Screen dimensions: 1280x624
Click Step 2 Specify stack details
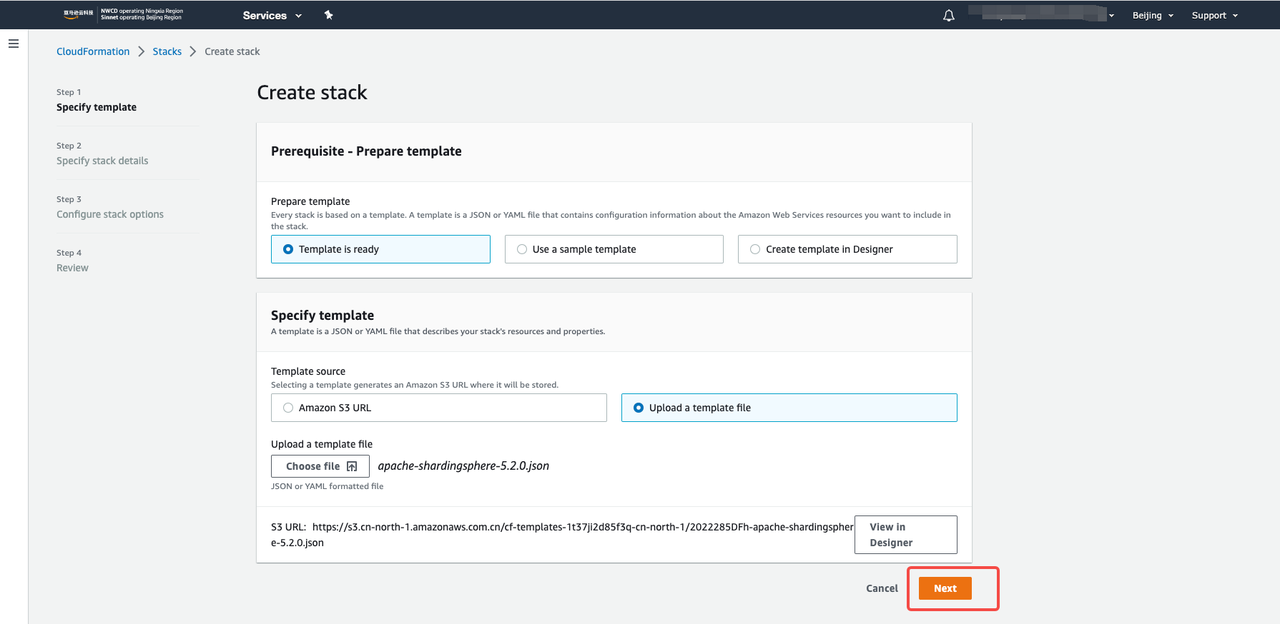point(102,160)
